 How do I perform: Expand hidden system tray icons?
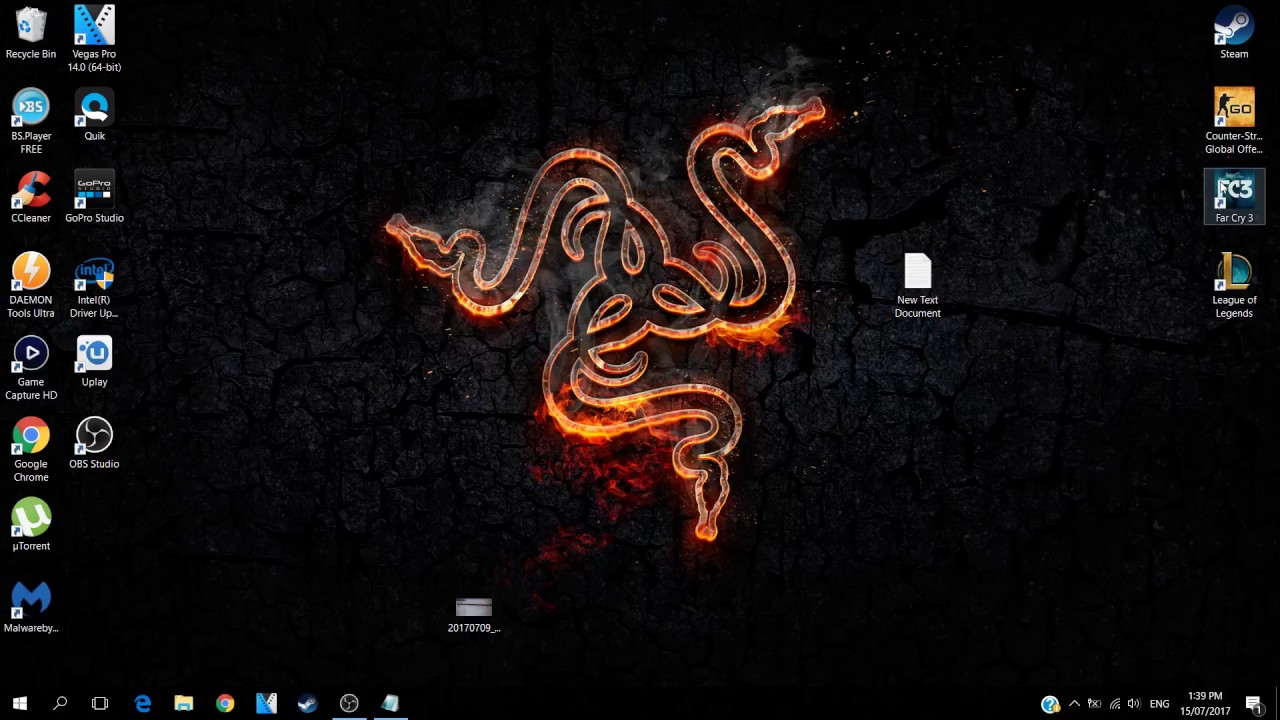coord(1074,704)
